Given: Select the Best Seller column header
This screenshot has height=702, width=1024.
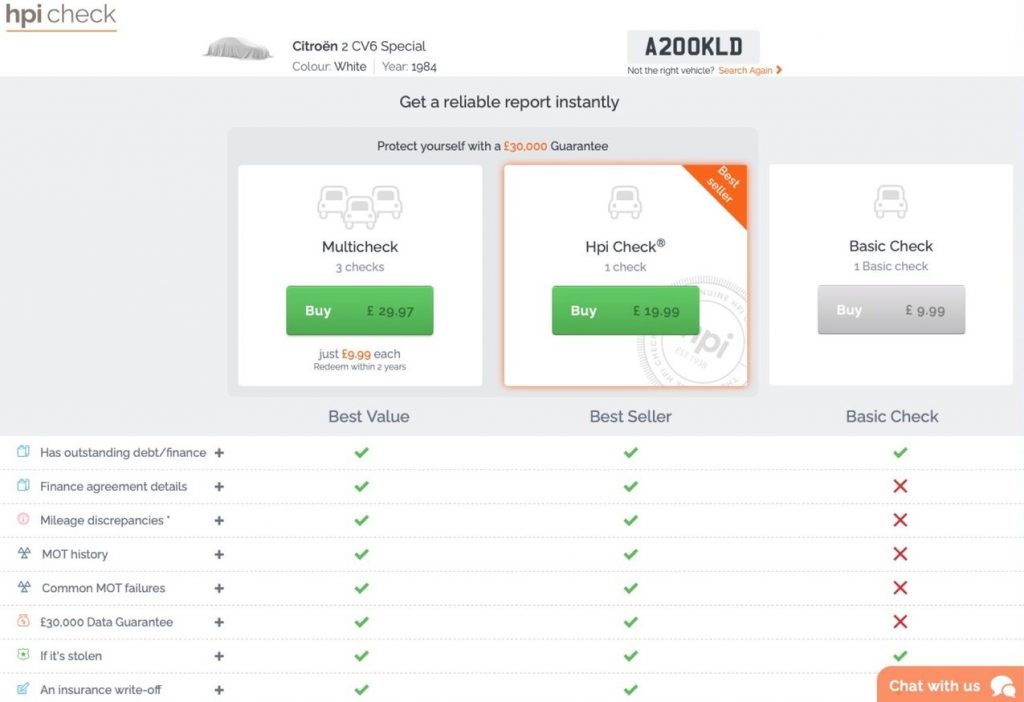Looking at the screenshot, I should 630,416.
